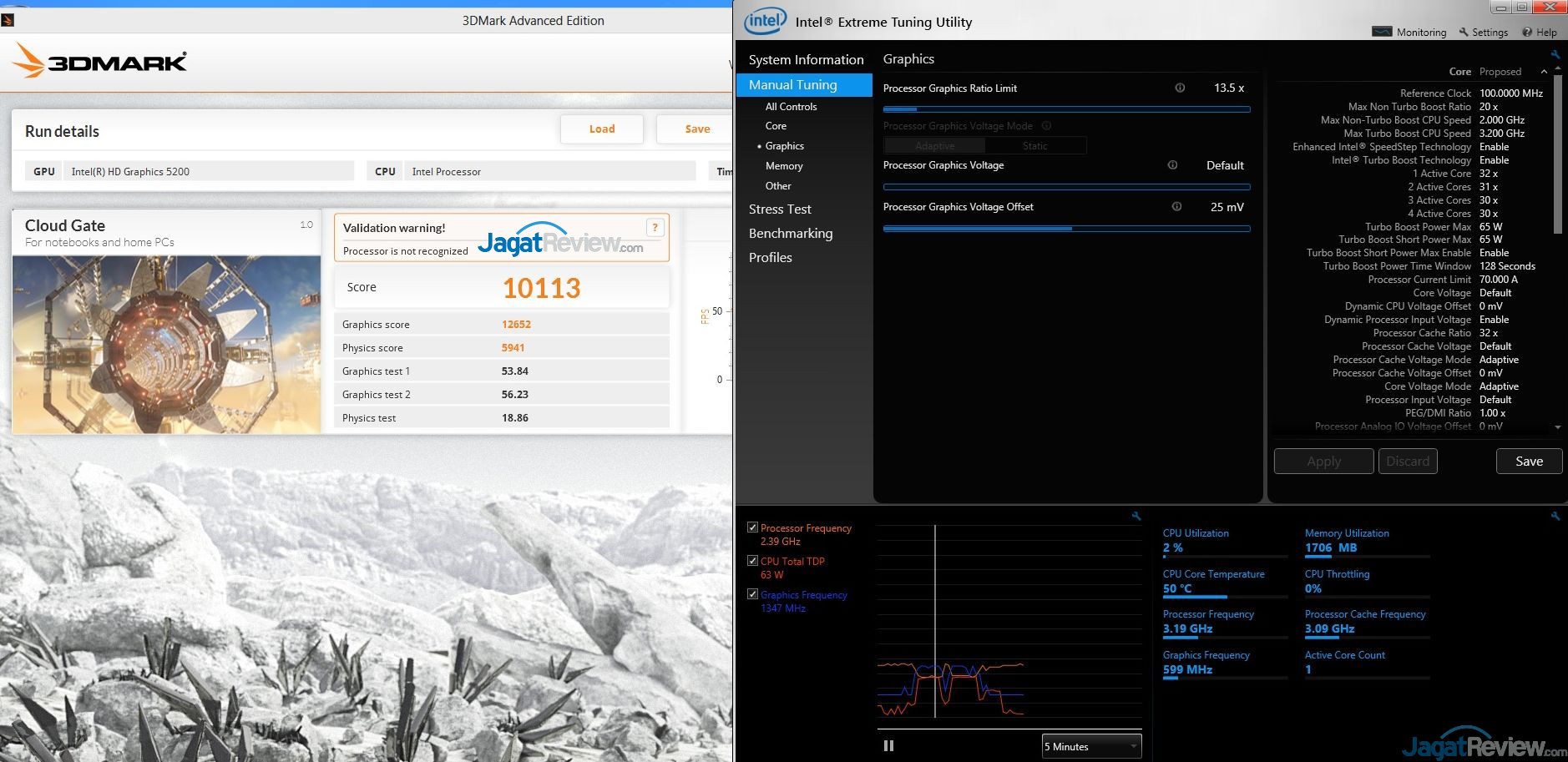This screenshot has height=762, width=1568.
Task: Toggle the CPU Total TDP checkbox
Action: tap(752, 561)
